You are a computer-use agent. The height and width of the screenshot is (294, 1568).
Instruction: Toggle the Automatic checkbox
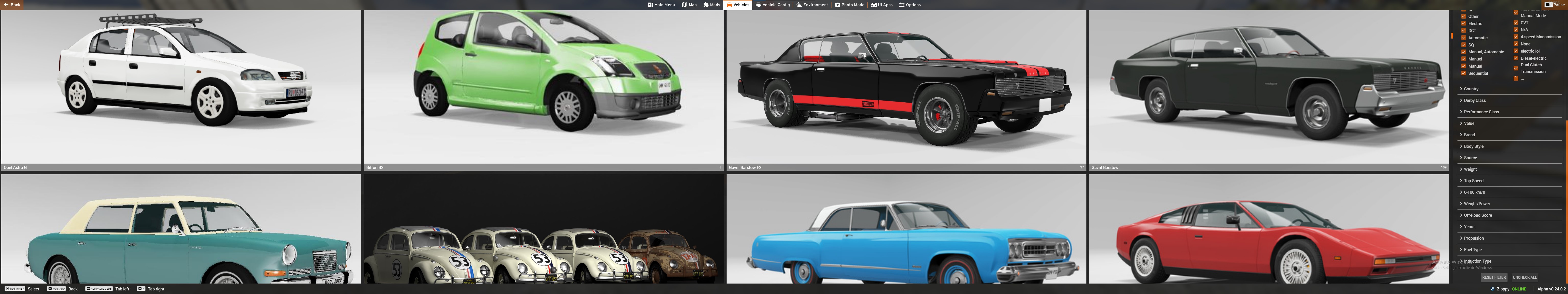[1463, 38]
